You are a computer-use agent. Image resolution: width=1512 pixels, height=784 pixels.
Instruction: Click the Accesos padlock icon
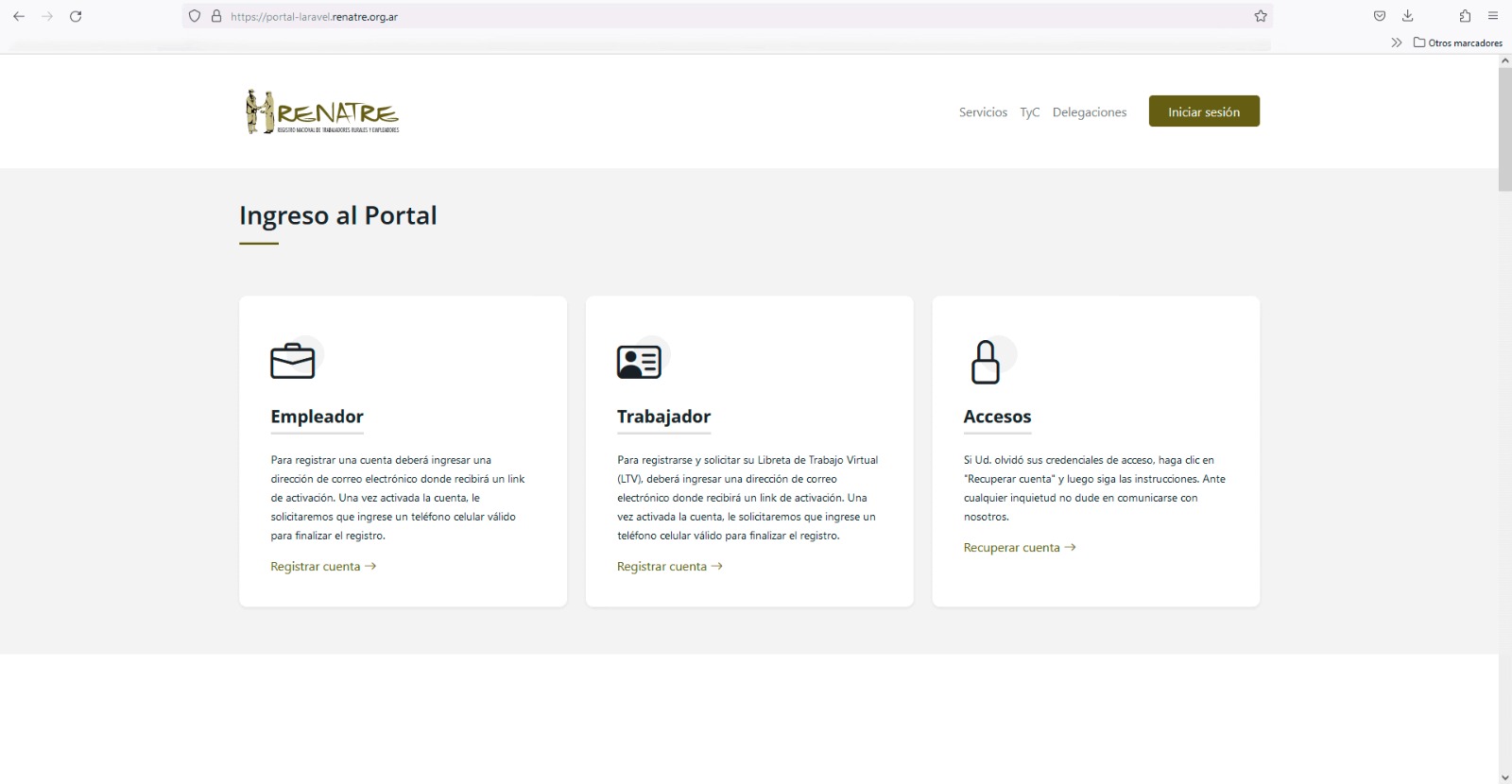[x=985, y=362]
